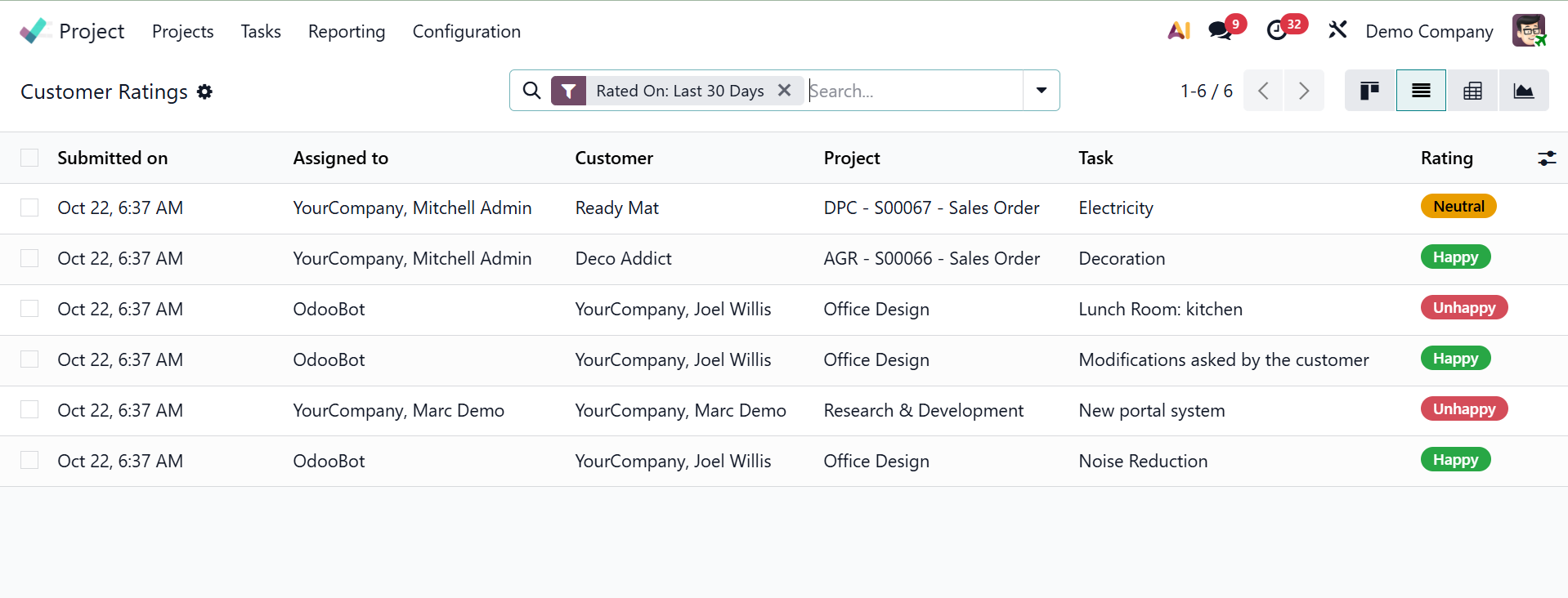Open the user avatar menu
Screen dimensions: 1568x598
click(1528, 31)
